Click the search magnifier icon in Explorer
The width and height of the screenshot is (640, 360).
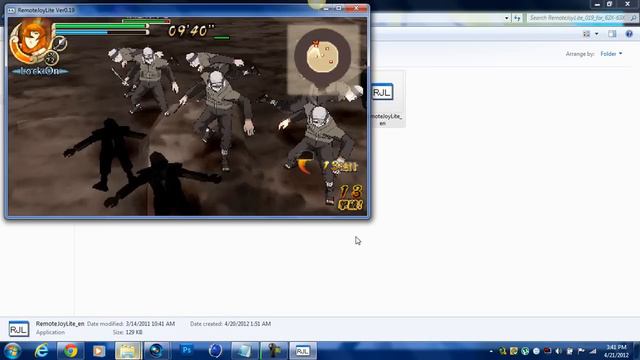pyautogui.click(x=633, y=18)
